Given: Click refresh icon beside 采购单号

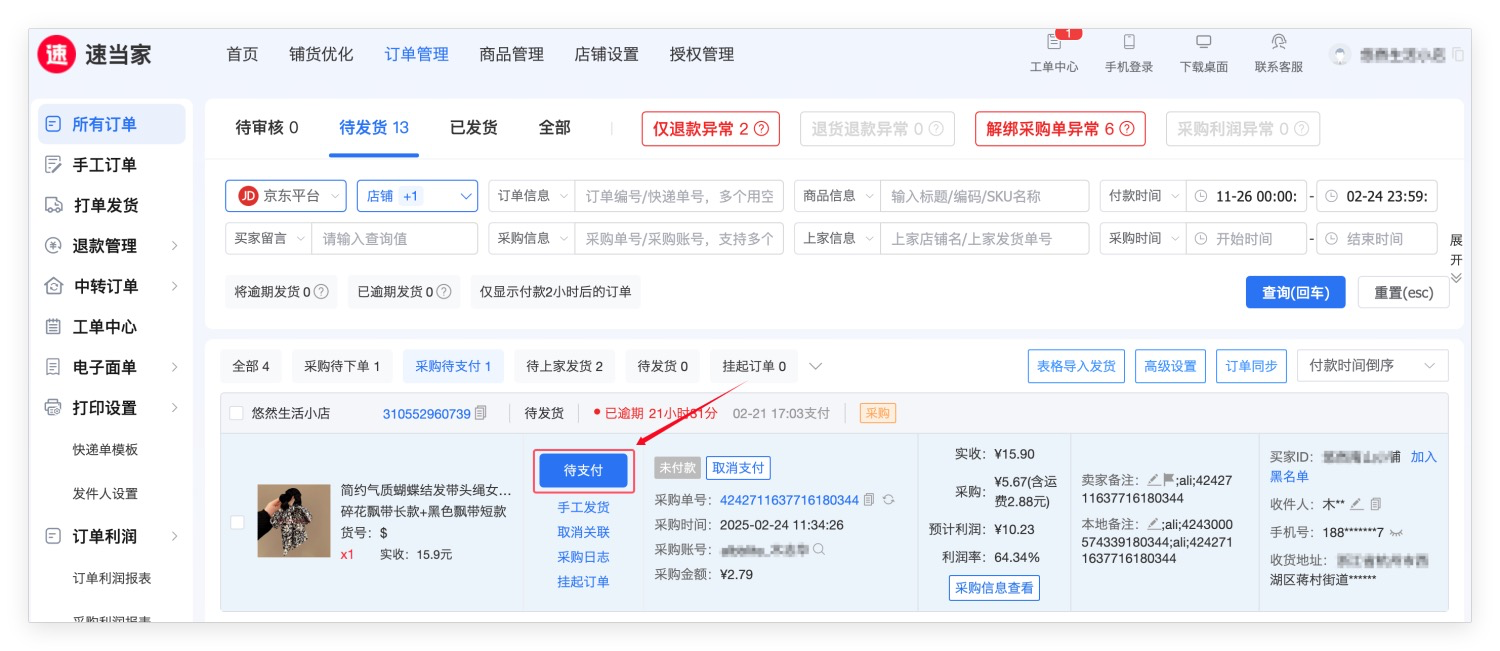Looking at the screenshot, I should tap(888, 500).
